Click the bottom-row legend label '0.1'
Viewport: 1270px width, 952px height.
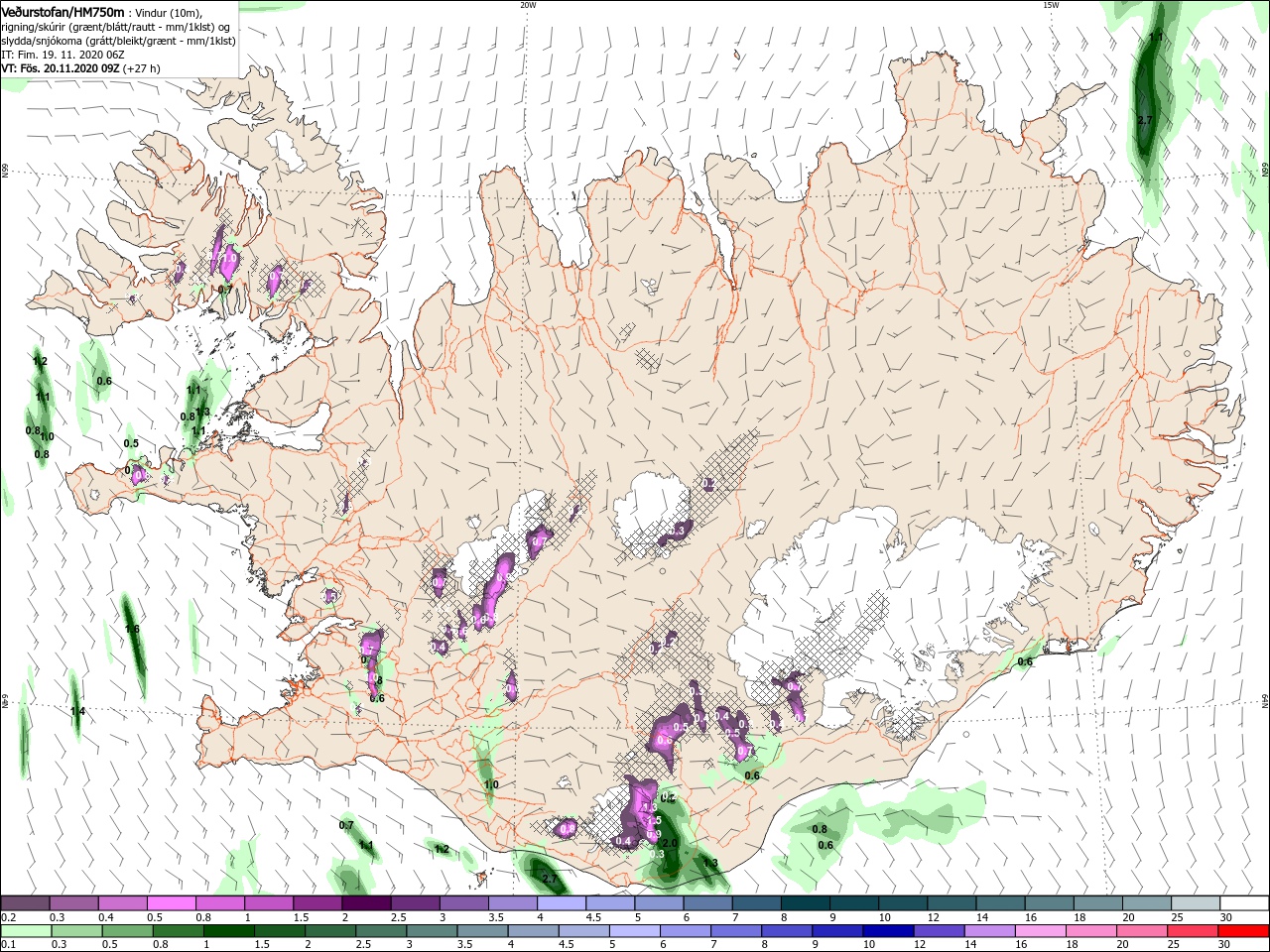tap(9, 944)
